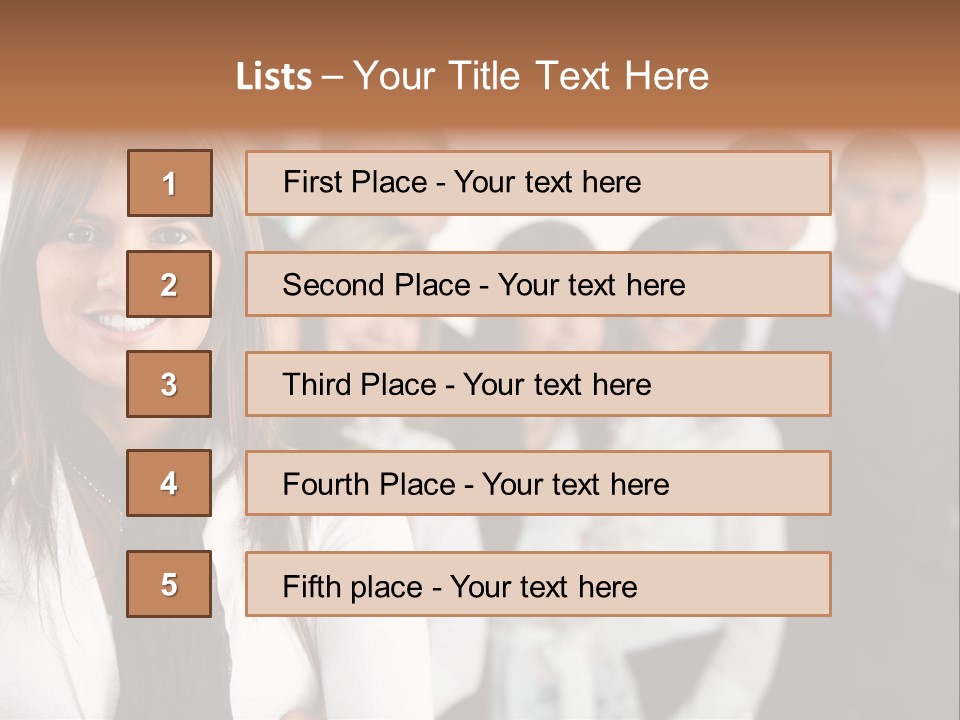
Task: Click the number 1 box
Action: (170, 183)
